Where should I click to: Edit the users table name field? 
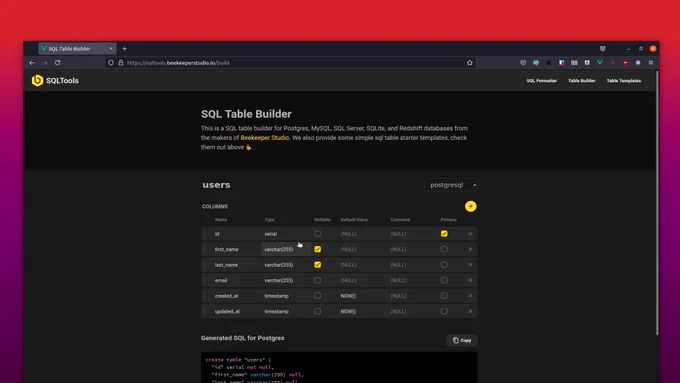[x=216, y=185]
